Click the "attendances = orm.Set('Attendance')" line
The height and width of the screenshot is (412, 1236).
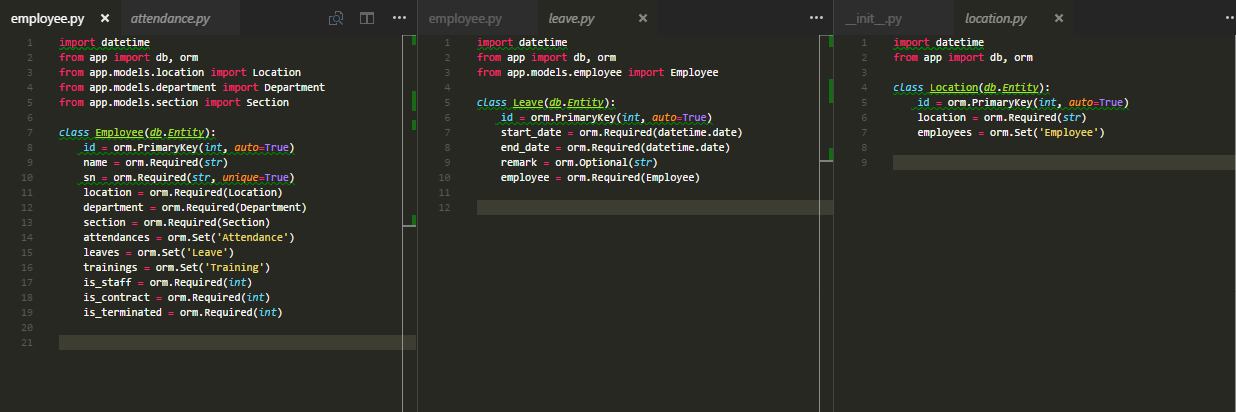(x=188, y=237)
